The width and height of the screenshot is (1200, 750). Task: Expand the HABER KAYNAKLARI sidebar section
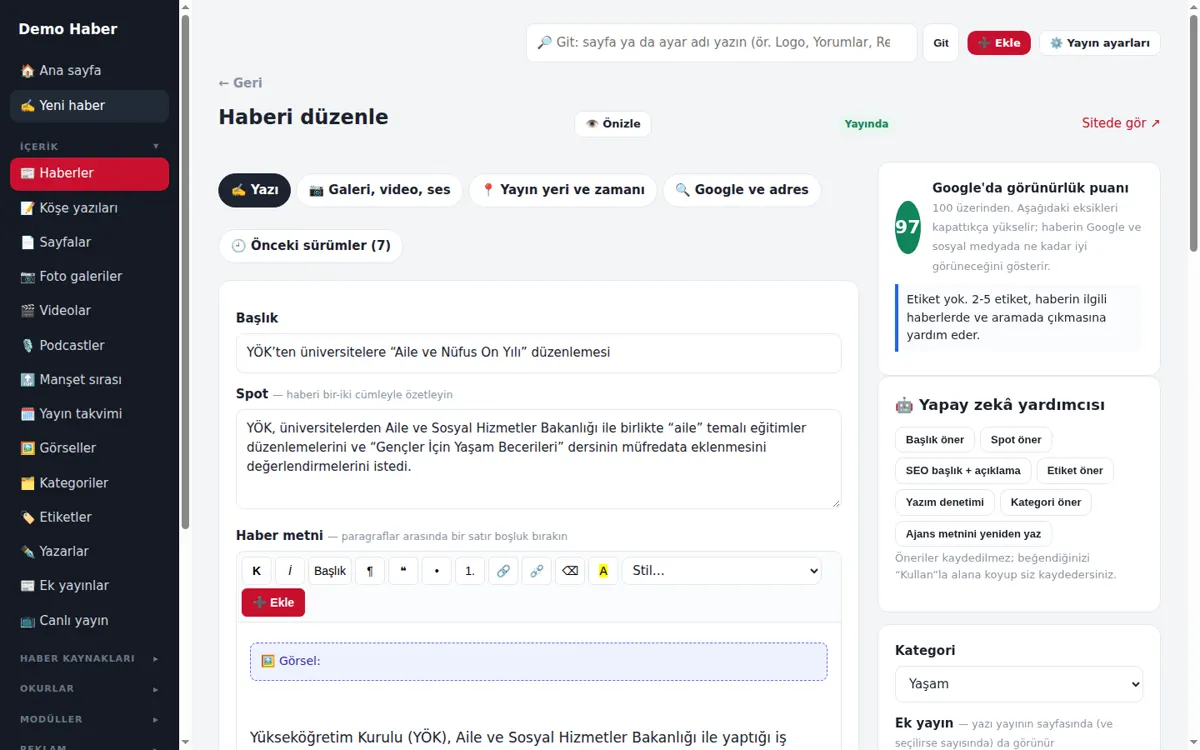click(90, 658)
